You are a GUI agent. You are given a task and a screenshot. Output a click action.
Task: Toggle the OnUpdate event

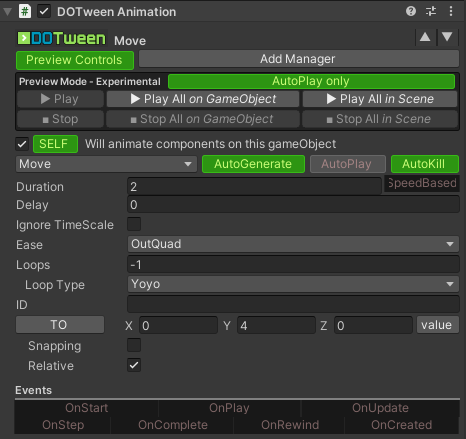click(x=380, y=408)
